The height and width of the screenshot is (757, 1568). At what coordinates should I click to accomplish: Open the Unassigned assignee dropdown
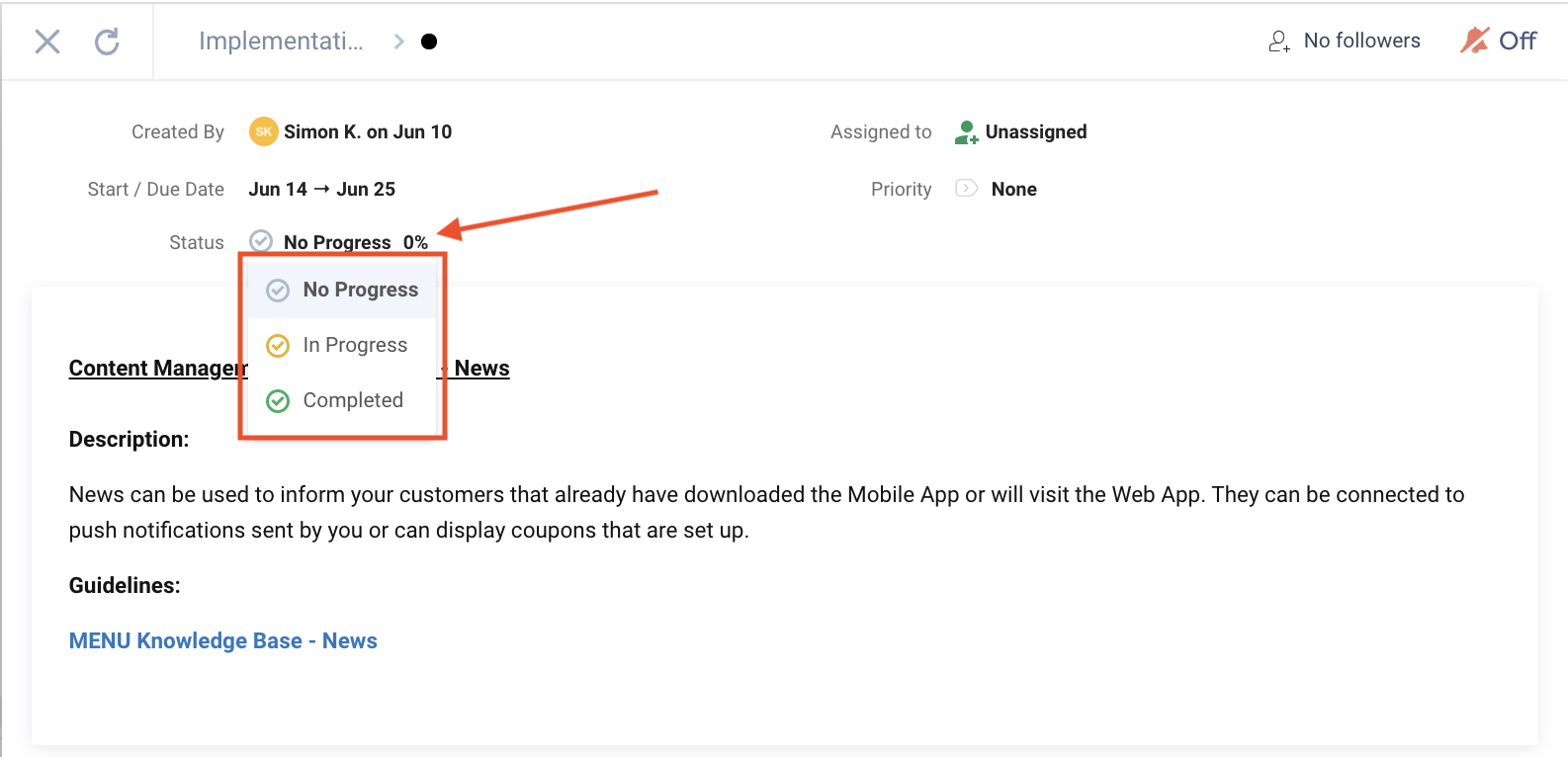[x=1036, y=131]
